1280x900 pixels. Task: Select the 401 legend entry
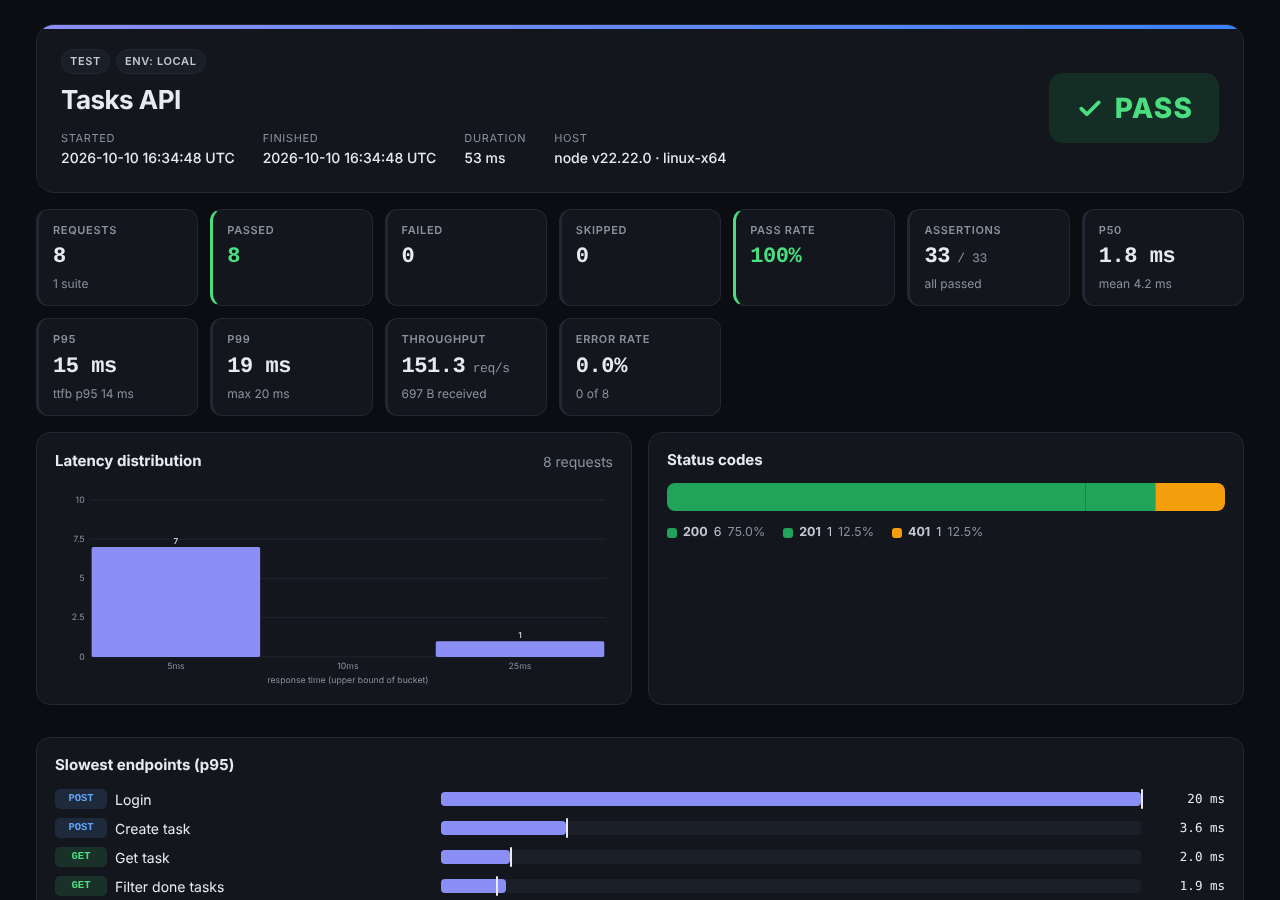coord(937,532)
